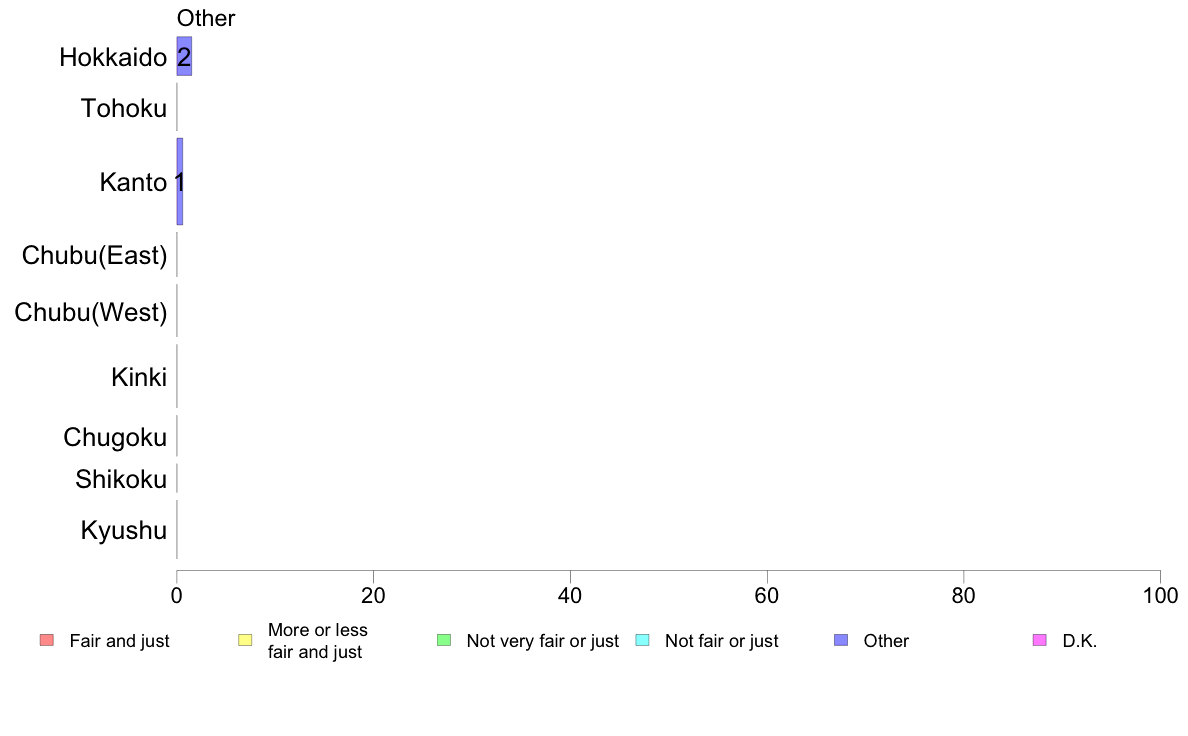Select the blue Other legend swatch
The image size is (1188, 736).
click(841, 640)
